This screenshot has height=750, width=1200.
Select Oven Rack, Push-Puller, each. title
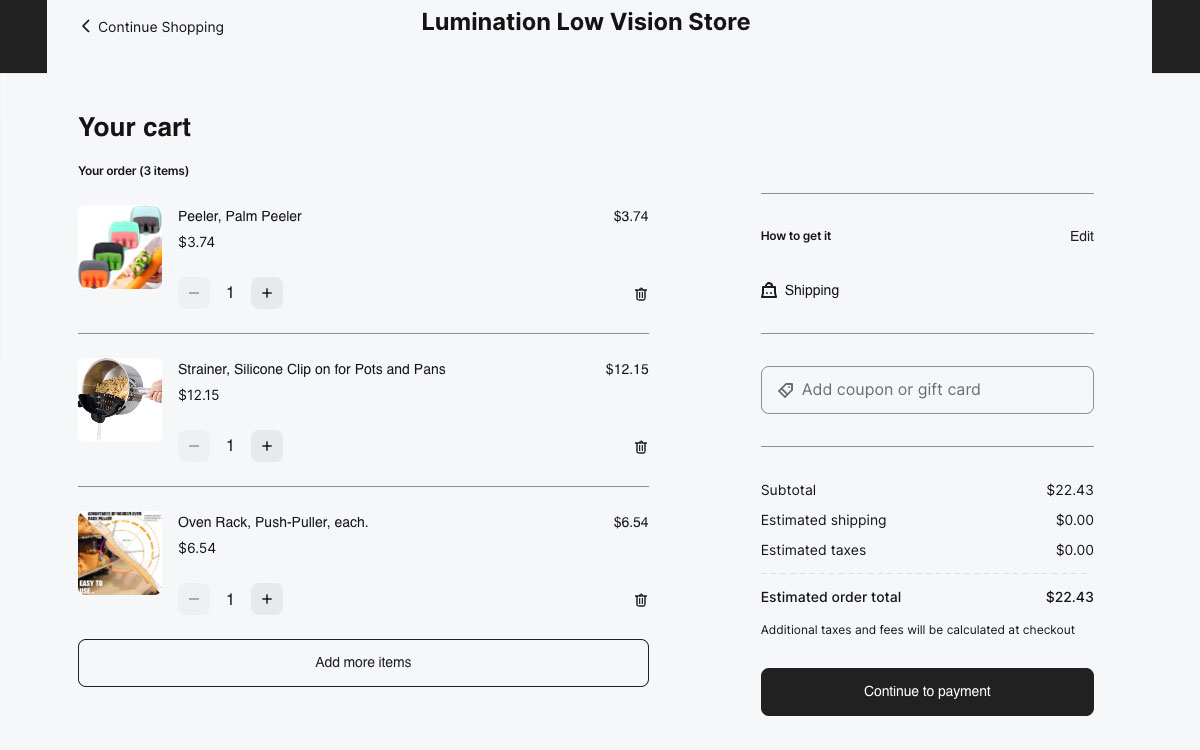tap(273, 522)
